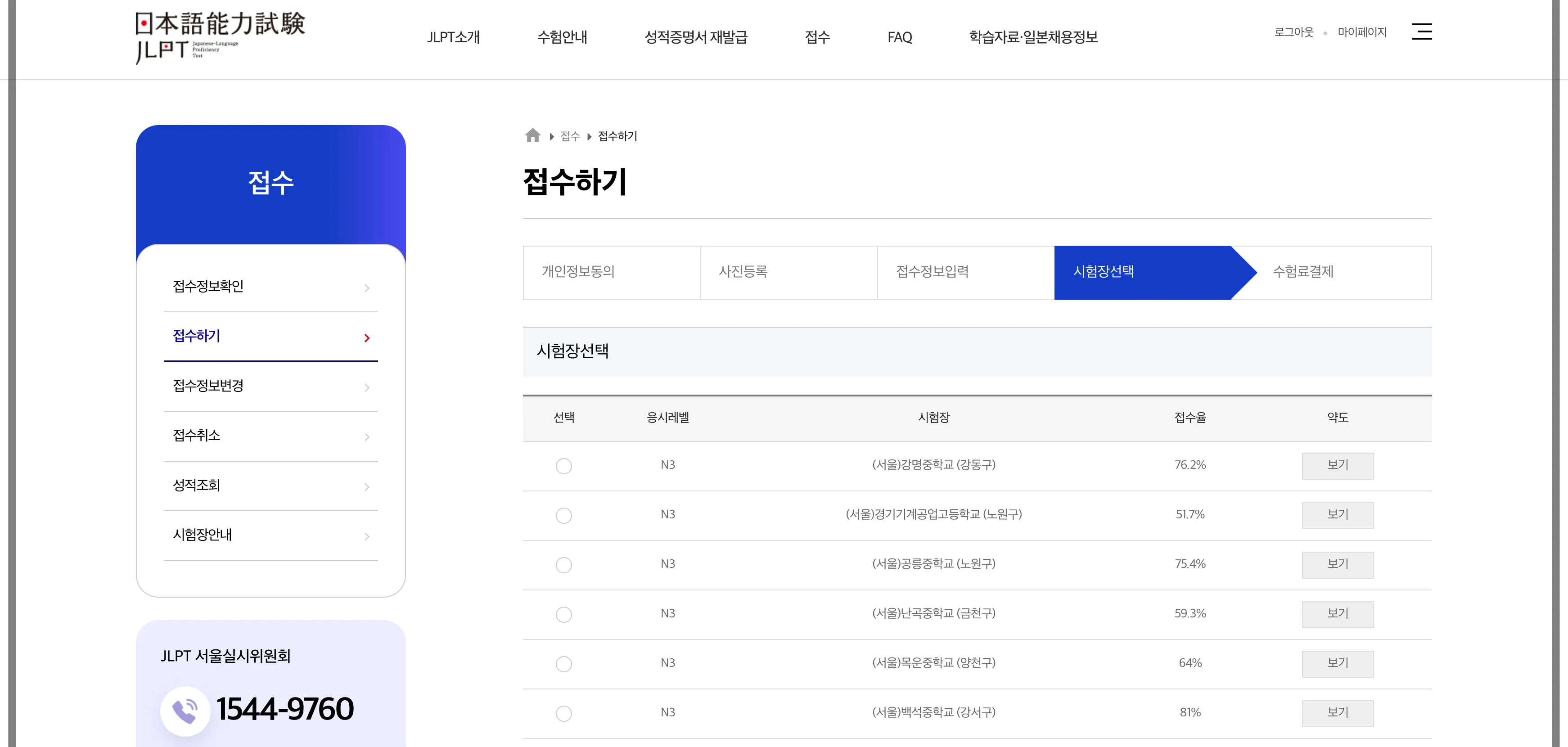Select the radio button for (서울)백석중학교
The width and height of the screenshot is (1568, 747).
click(x=563, y=713)
